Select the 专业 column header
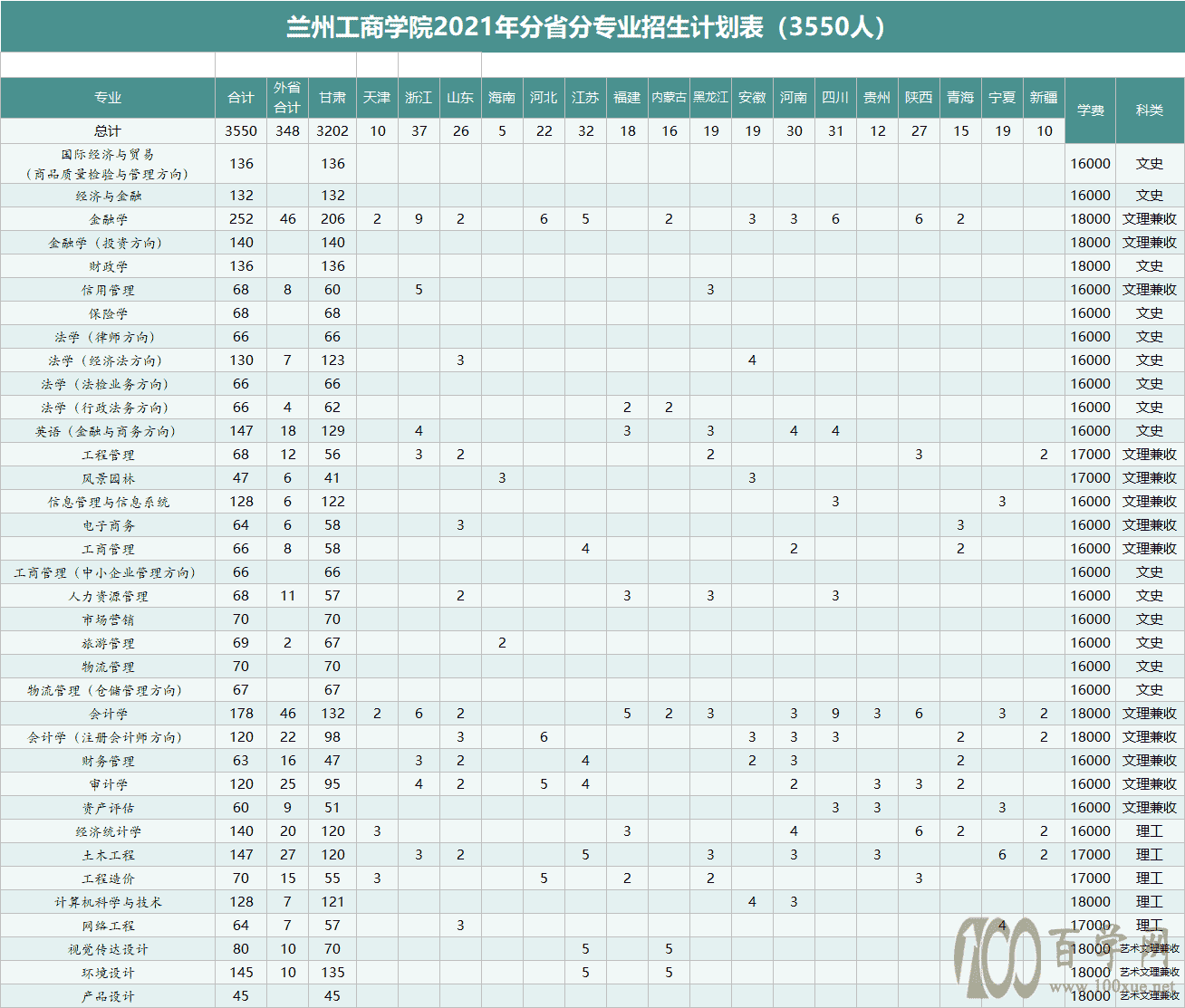The width and height of the screenshot is (1185, 1008). pyautogui.click(x=108, y=98)
